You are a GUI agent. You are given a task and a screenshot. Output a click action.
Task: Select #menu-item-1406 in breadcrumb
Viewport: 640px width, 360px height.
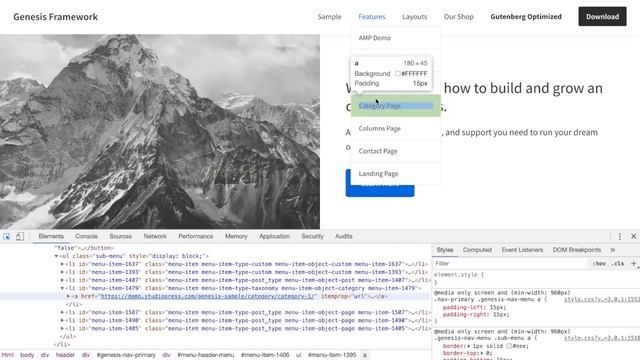[x=265, y=355]
